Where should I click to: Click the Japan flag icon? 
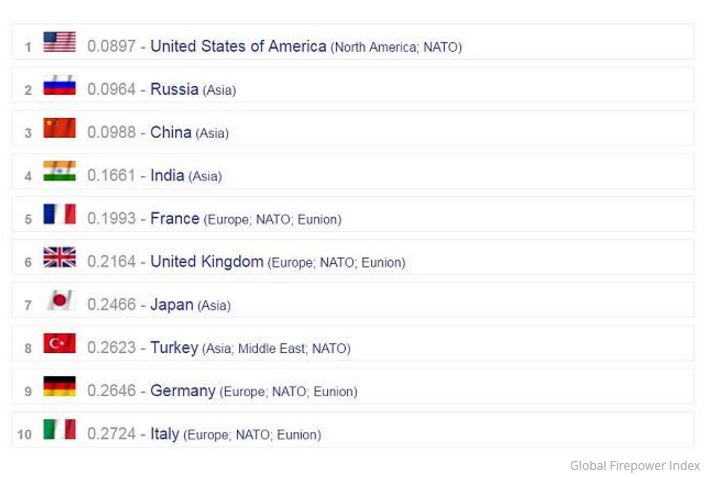pos(60,300)
